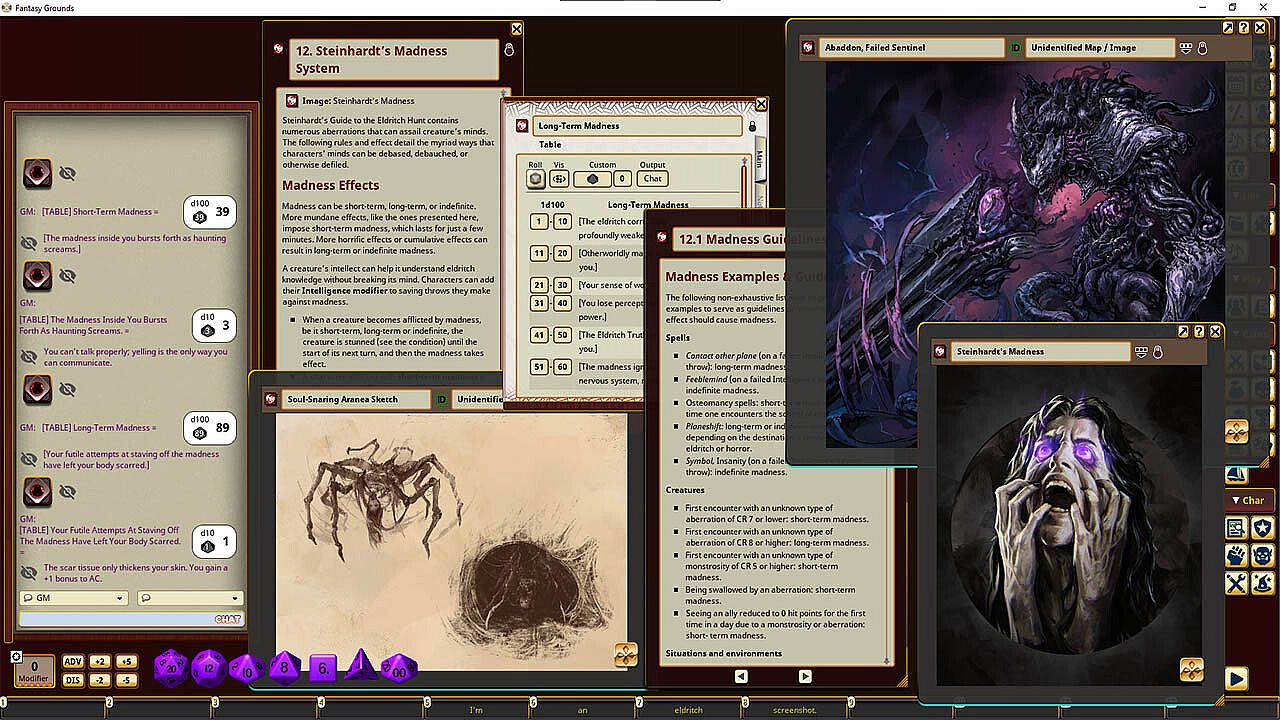
Task: Collapse the Char sidebar section
Action: click(1248, 500)
